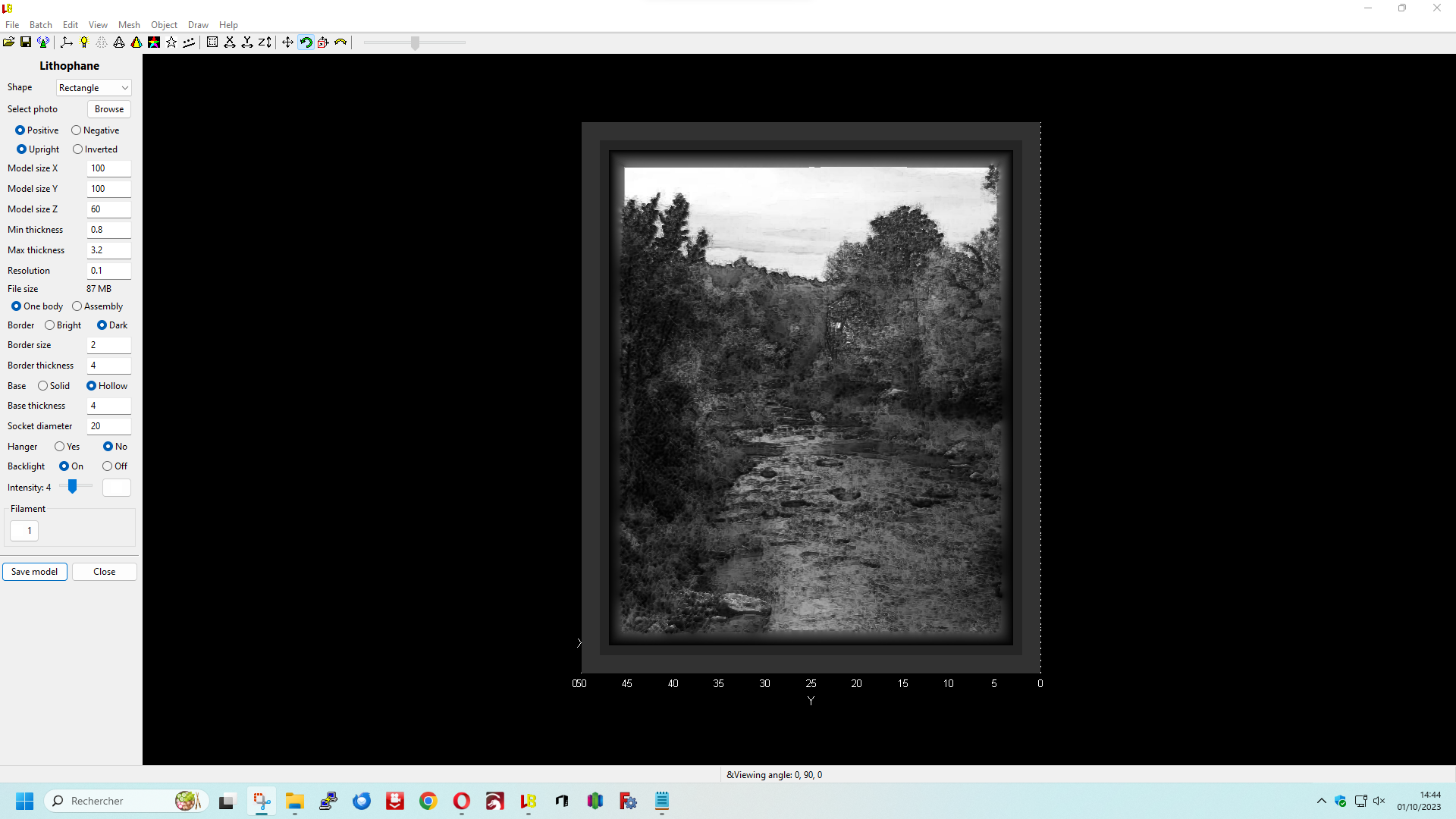1456x819 pixels.
Task: Select the wireframe pyramid view icon
Action: coord(119,42)
